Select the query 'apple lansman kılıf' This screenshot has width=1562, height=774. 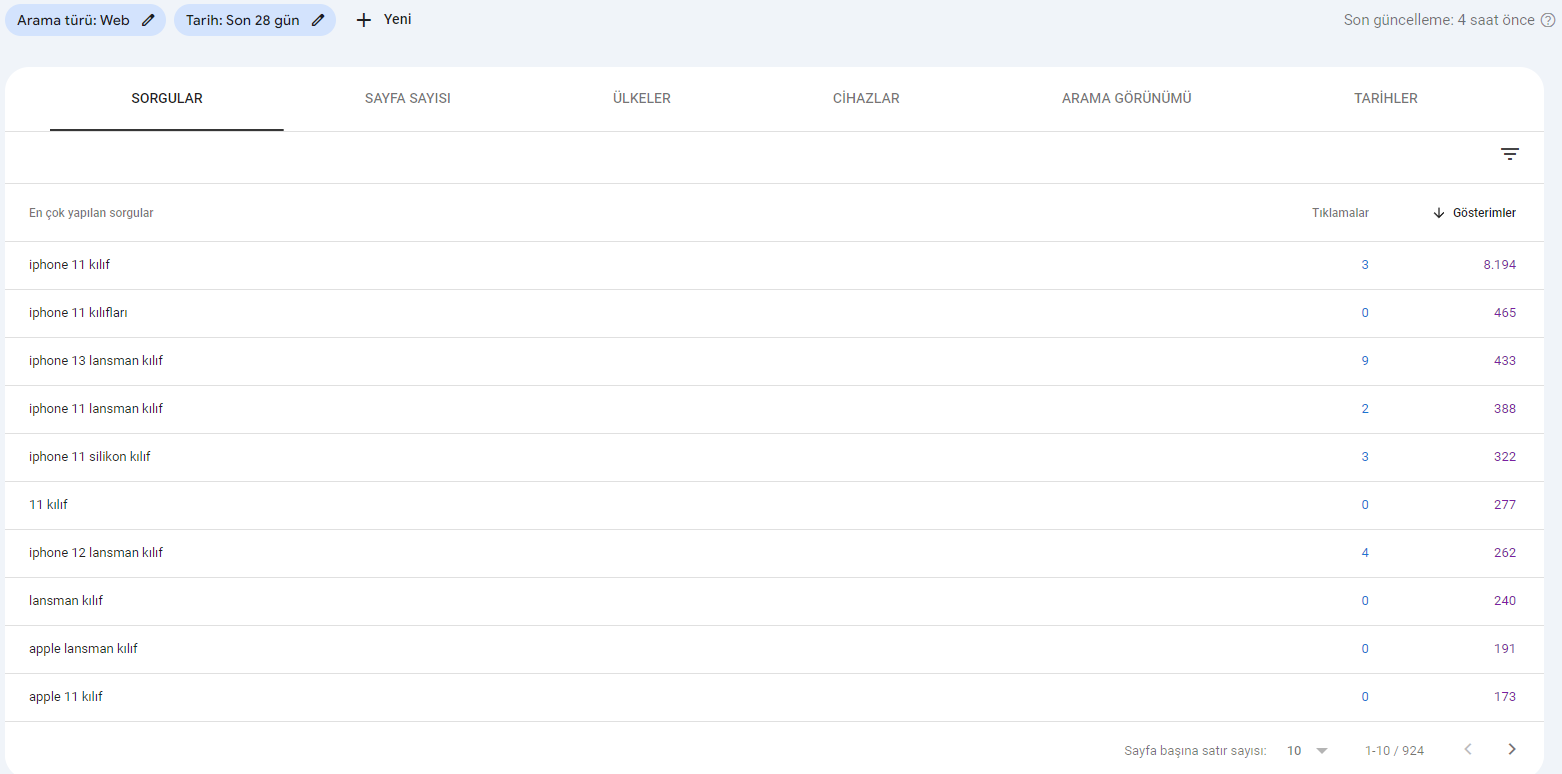tap(83, 649)
